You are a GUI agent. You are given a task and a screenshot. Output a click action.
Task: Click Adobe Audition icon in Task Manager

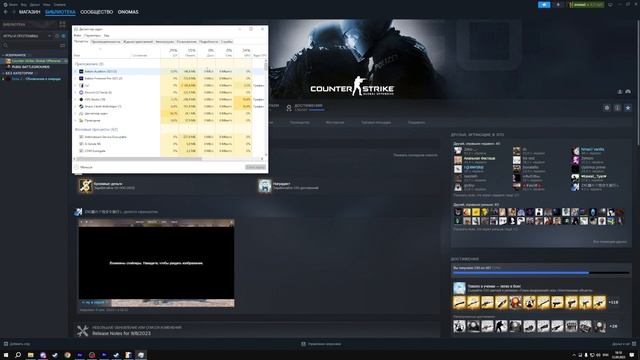pyautogui.click(x=81, y=71)
